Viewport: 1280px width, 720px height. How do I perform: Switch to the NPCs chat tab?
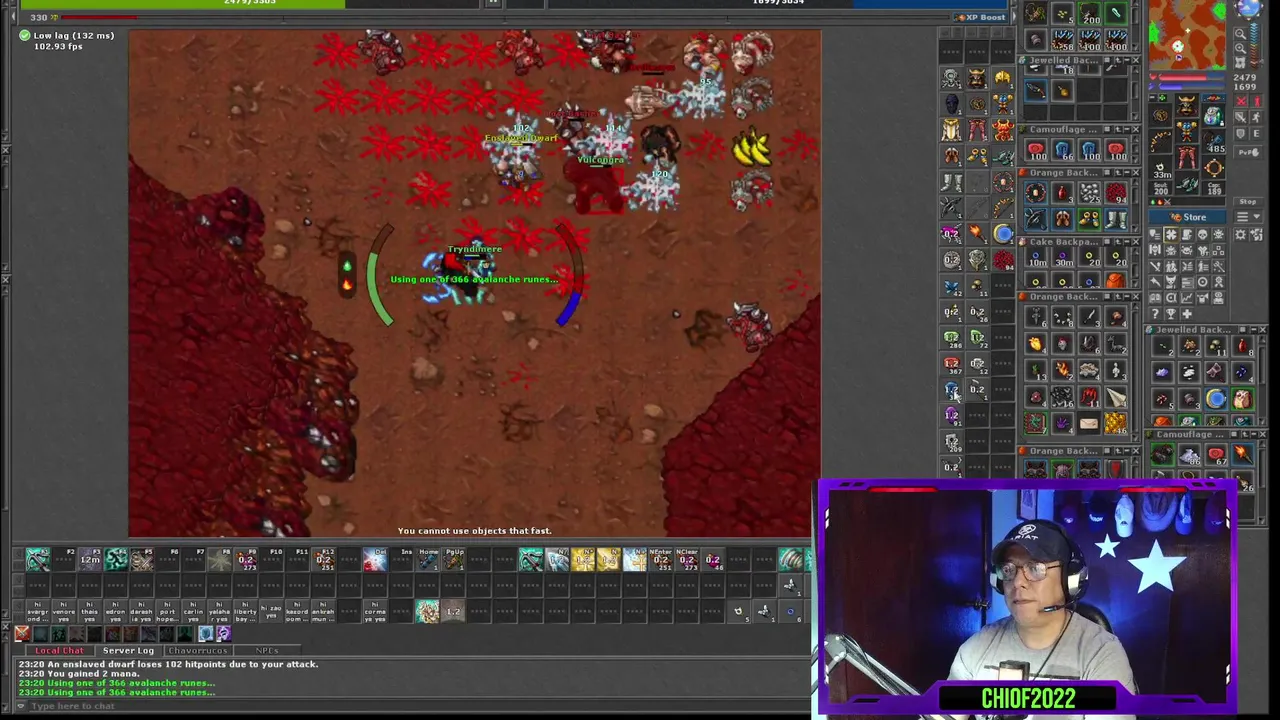tap(267, 650)
